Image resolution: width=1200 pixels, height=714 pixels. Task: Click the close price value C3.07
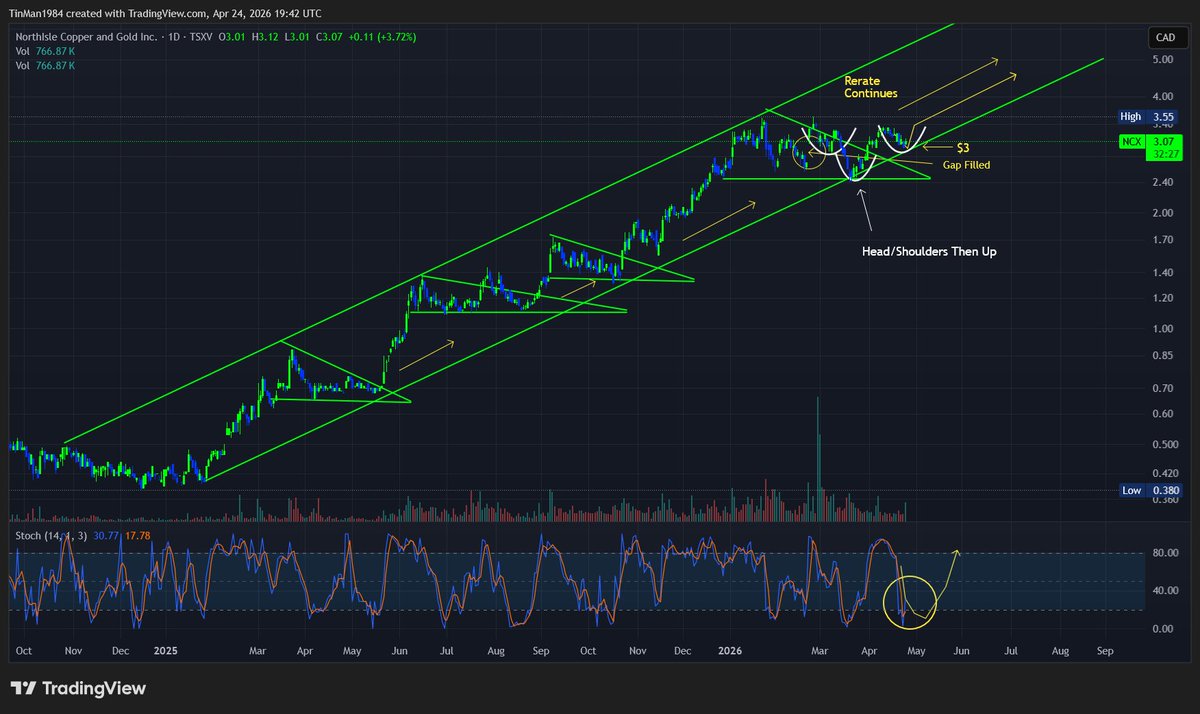(x=330, y=37)
